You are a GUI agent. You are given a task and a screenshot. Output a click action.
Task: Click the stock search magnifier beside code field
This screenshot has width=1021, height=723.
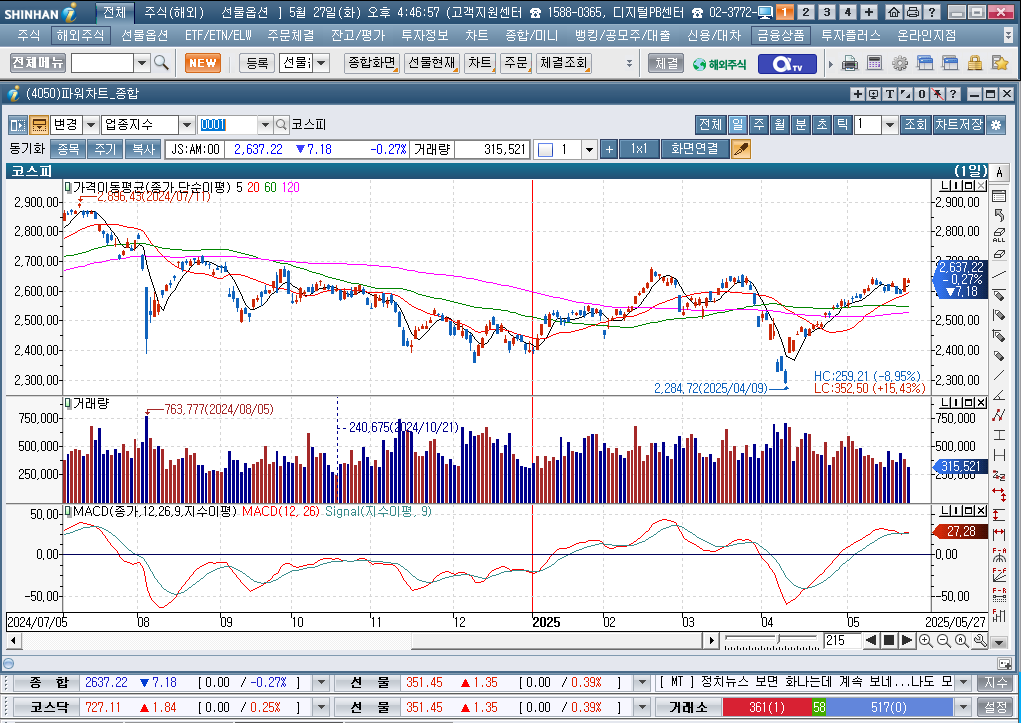(x=281, y=124)
